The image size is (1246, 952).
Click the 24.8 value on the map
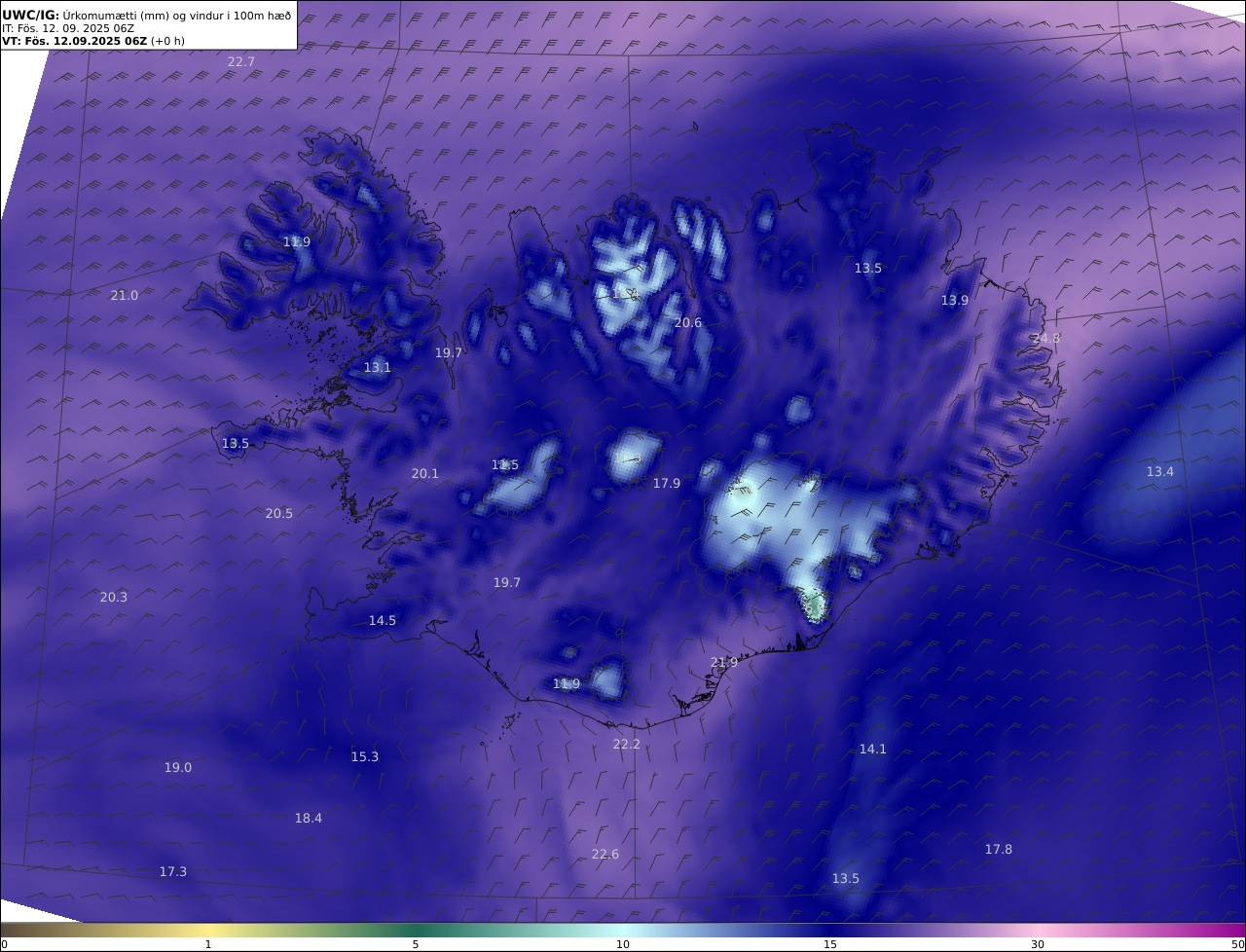[1046, 338]
